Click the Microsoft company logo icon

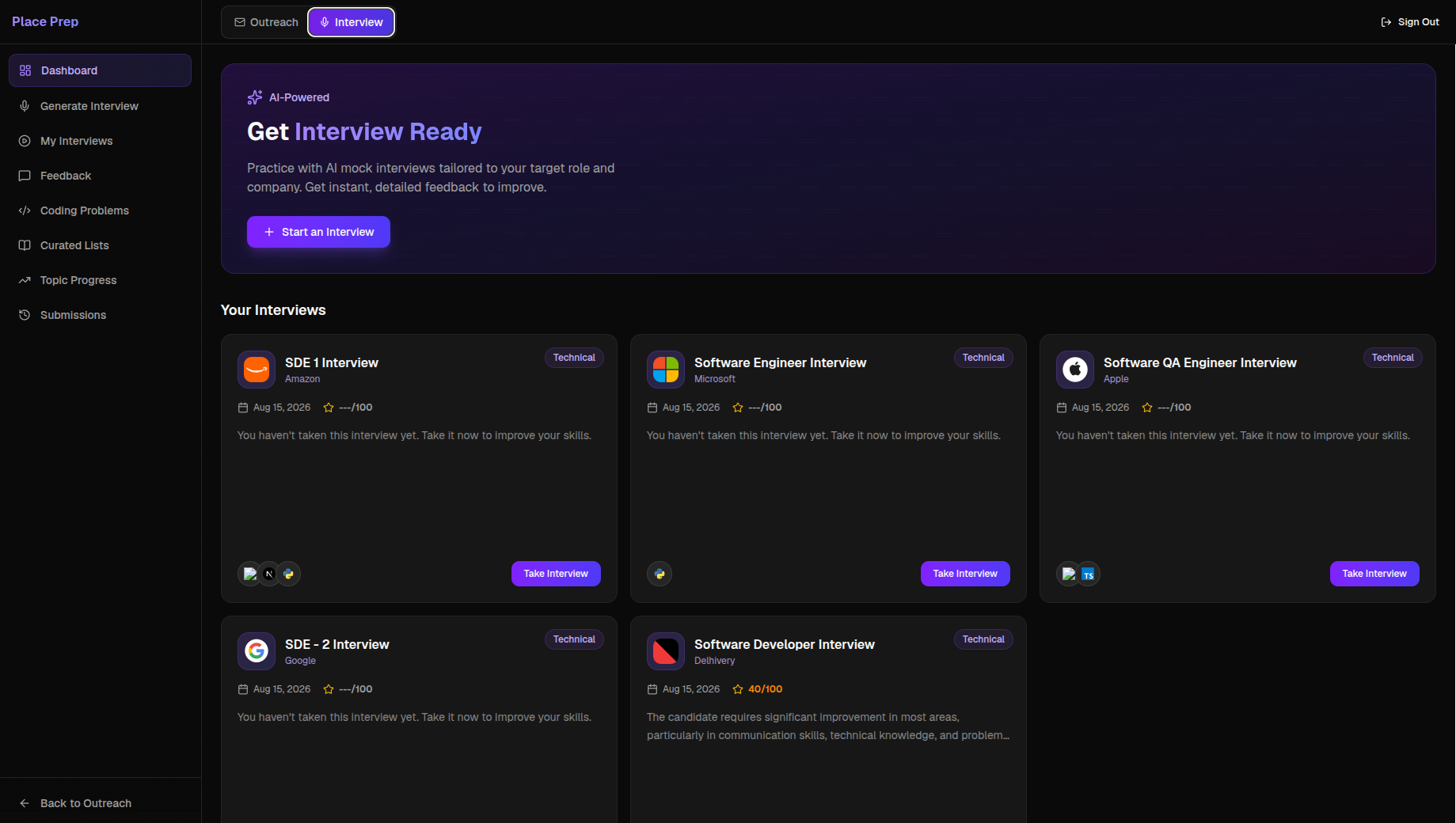click(666, 370)
